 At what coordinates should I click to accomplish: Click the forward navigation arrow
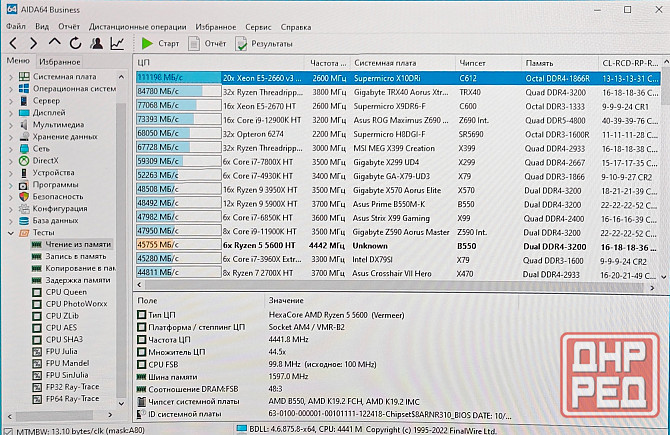point(33,43)
